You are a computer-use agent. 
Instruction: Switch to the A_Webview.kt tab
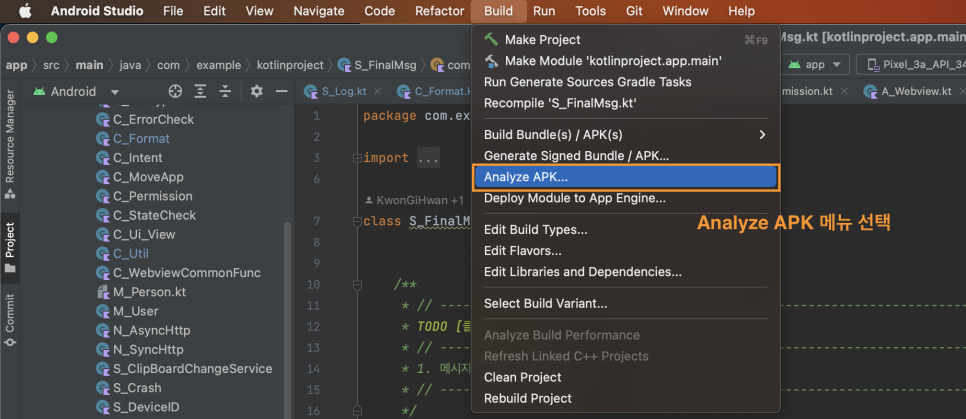click(916, 91)
